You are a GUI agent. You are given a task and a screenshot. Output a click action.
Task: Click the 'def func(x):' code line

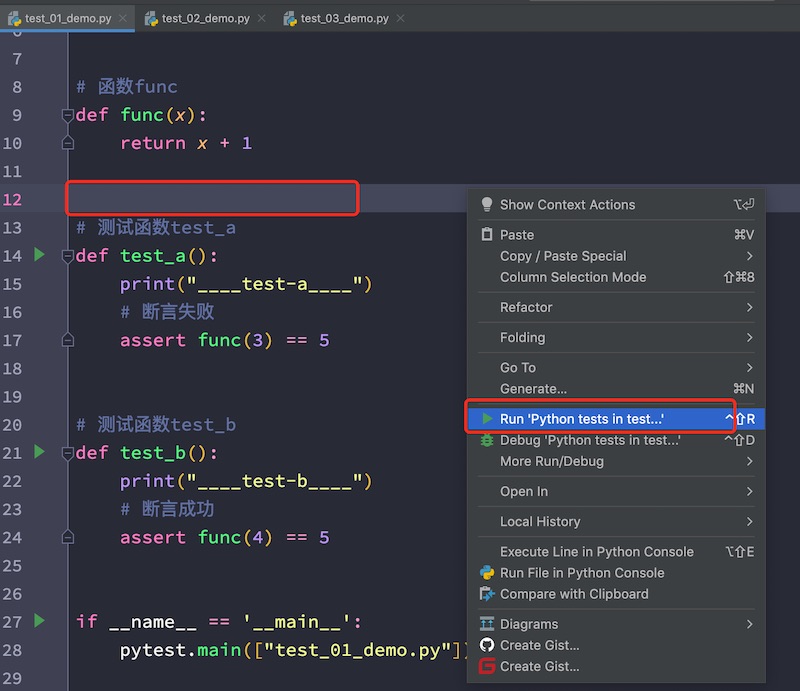[141, 115]
